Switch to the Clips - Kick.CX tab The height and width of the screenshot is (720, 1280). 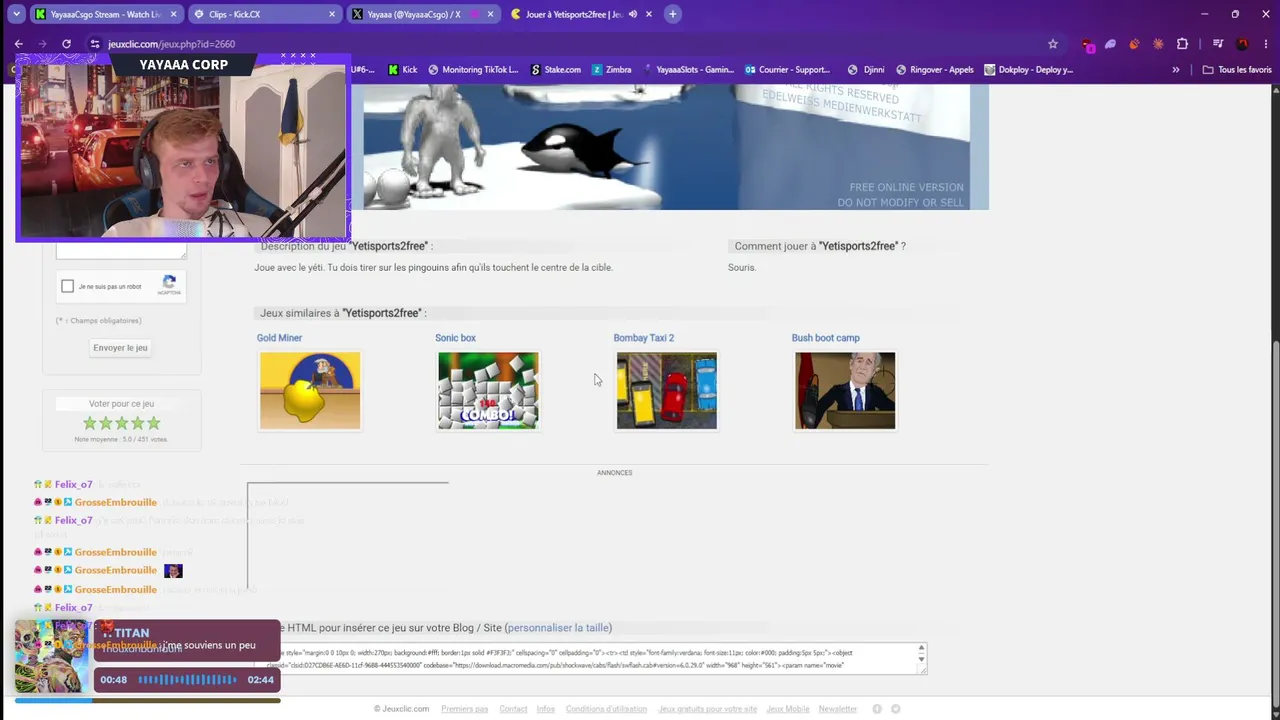(264, 14)
